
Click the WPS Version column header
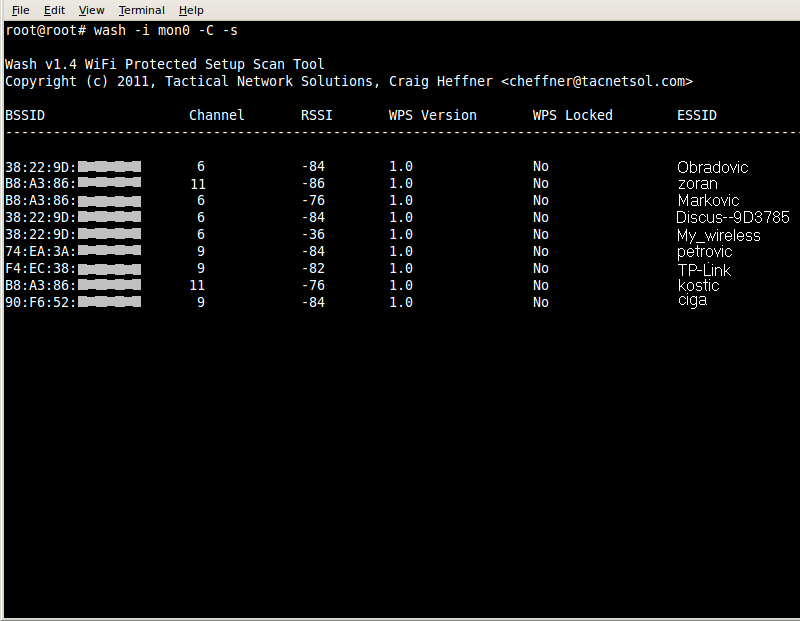coord(432,115)
